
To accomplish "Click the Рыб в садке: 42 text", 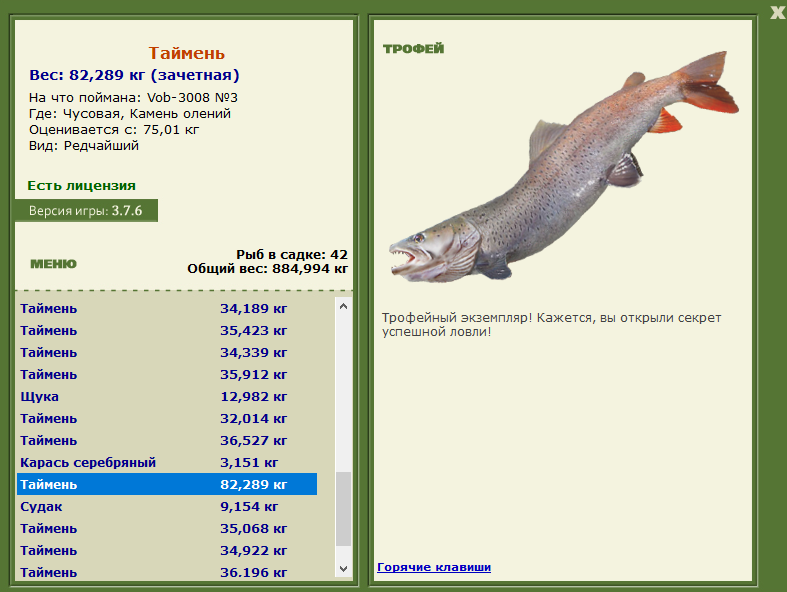I will click(292, 255).
